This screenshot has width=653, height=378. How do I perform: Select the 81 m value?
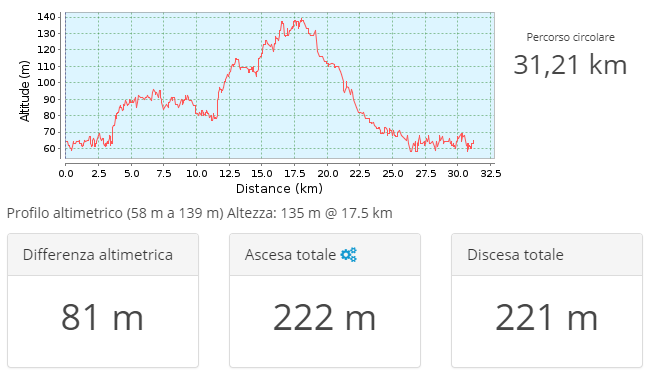click(x=102, y=318)
